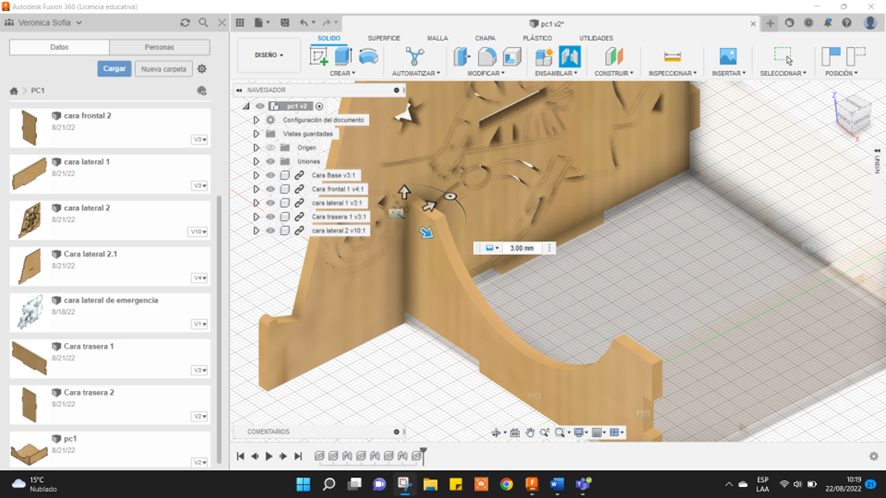Image resolution: width=886 pixels, height=498 pixels.
Task: Select the Create Sketch tool
Action: pyautogui.click(x=319, y=57)
